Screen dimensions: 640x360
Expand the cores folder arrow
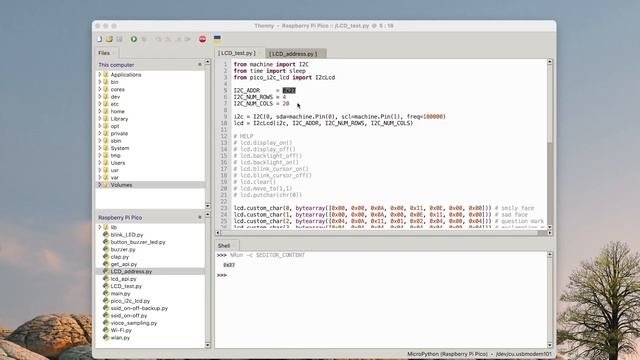(x=100, y=89)
